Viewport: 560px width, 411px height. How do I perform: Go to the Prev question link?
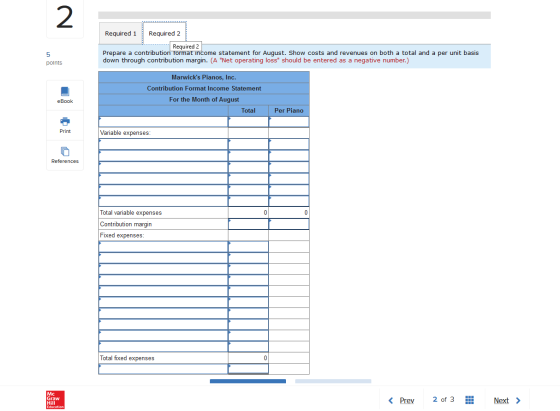click(407, 401)
